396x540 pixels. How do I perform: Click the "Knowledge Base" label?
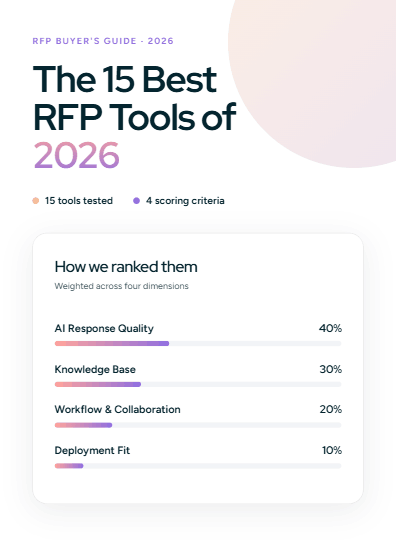point(95,369)
